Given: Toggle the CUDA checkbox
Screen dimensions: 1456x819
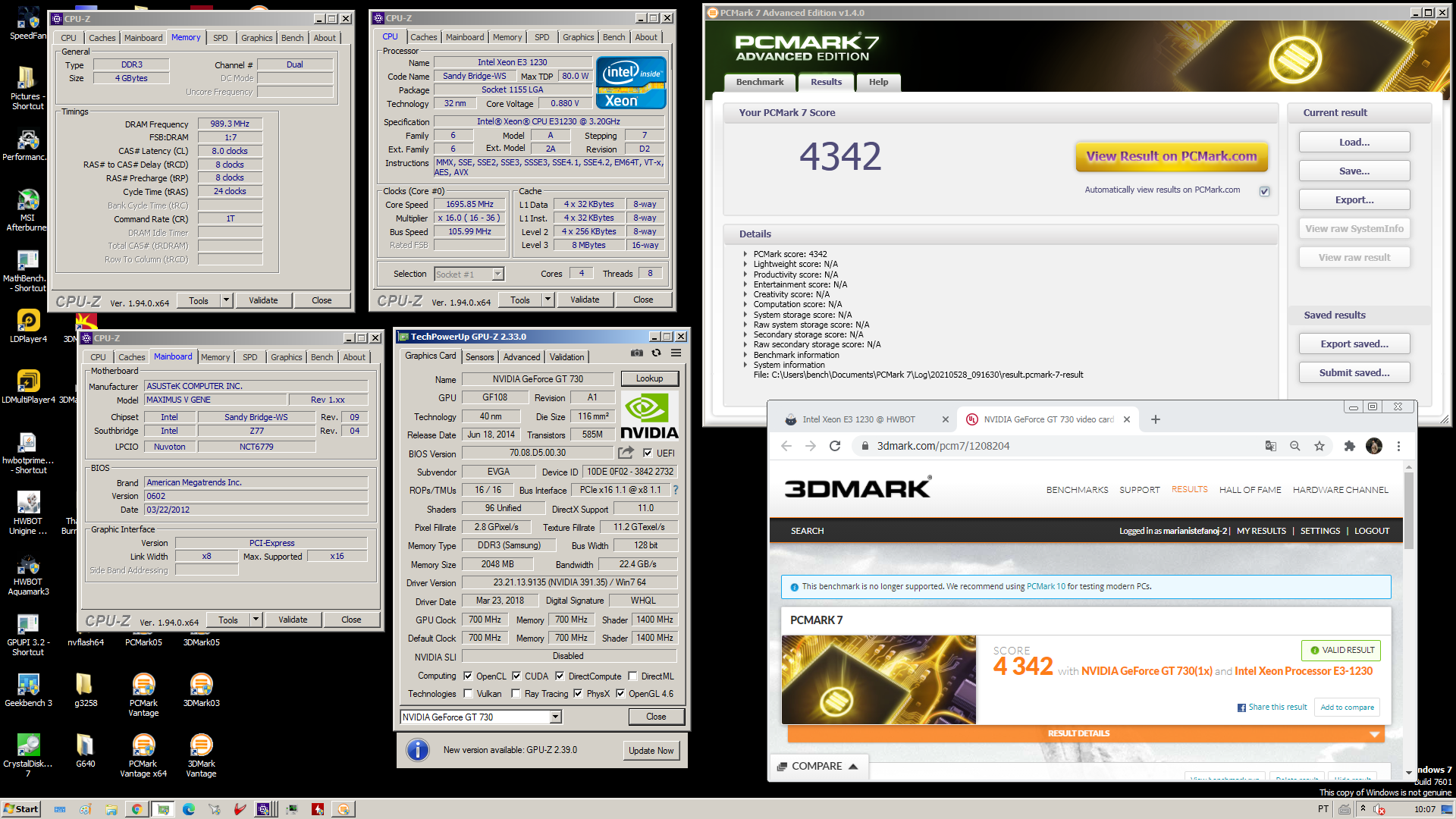Looking at the screenshot, I should click(516, 676).
